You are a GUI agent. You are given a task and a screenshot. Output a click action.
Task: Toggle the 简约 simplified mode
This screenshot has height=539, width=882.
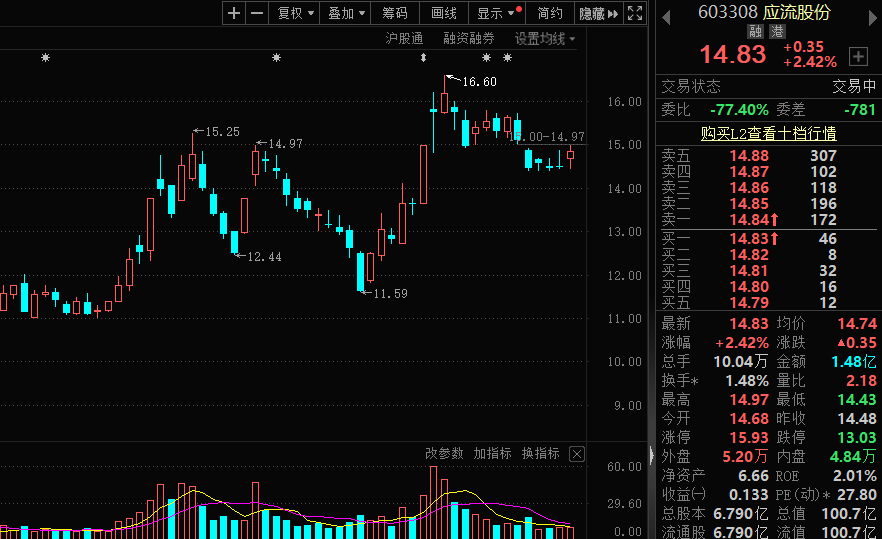(x=550, y=13)
